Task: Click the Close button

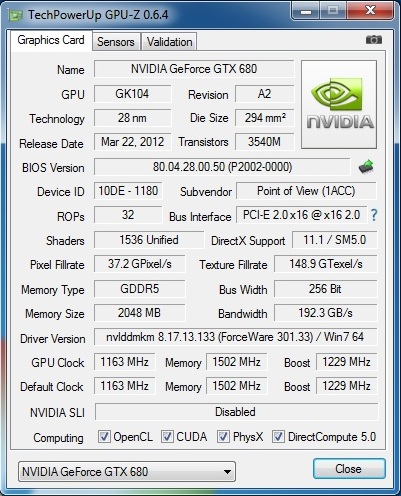Action: (x=349, y=469)
